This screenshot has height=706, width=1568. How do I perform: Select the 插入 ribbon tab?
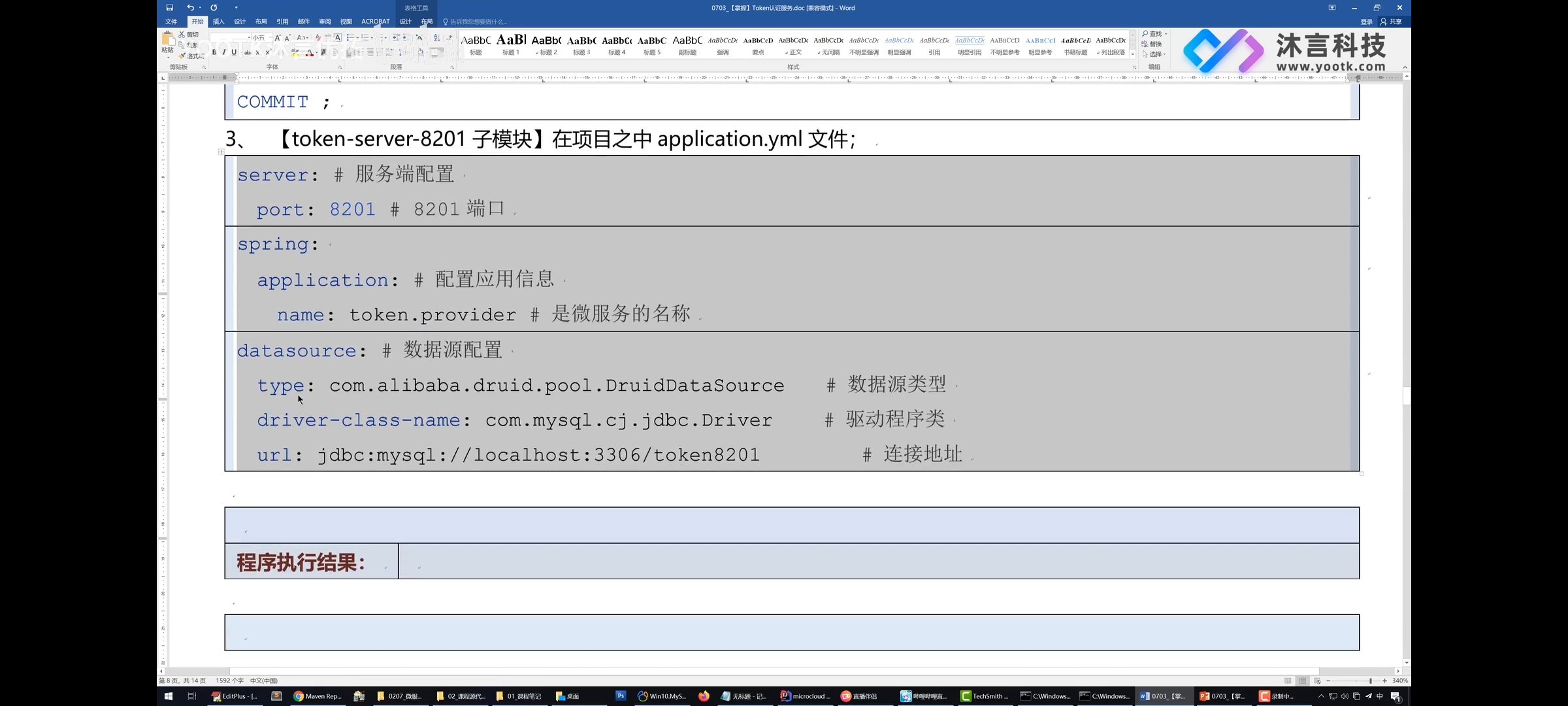(218, 21)
